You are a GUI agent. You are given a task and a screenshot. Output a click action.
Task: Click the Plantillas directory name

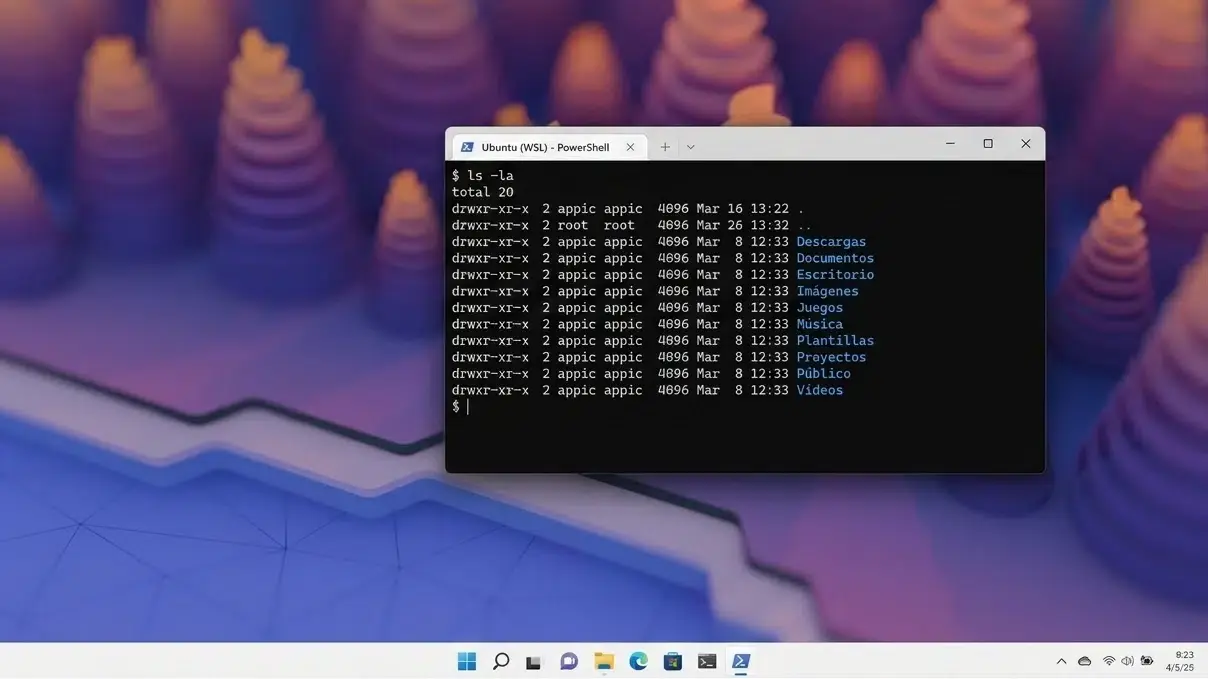point(835,341)
